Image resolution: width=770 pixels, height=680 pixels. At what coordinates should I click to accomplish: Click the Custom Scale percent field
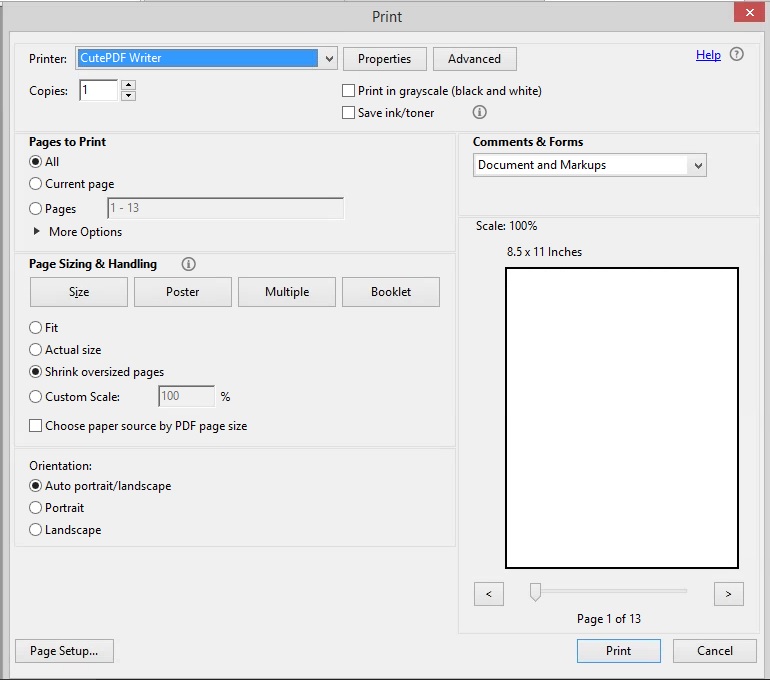pos(187,396)
